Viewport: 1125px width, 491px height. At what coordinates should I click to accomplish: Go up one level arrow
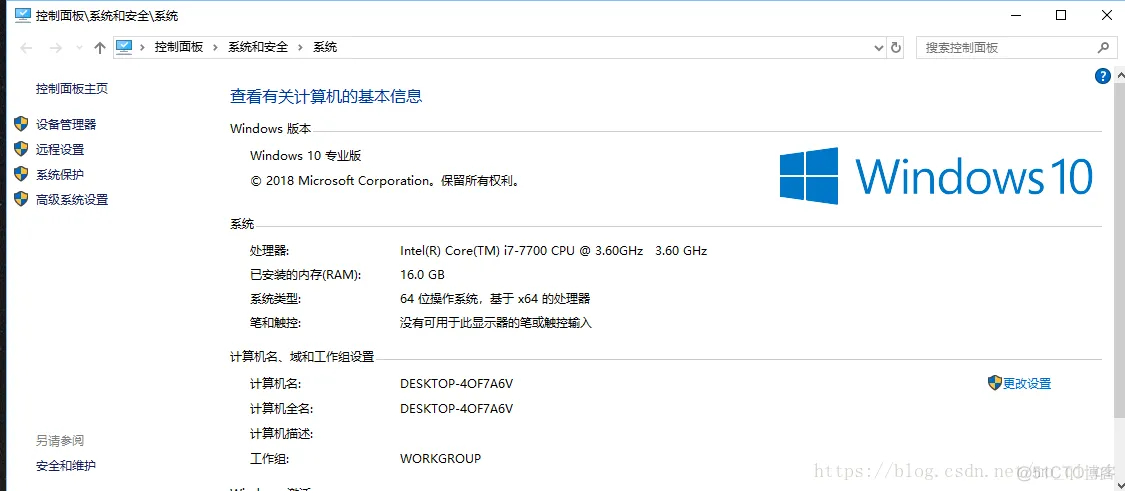100,47
